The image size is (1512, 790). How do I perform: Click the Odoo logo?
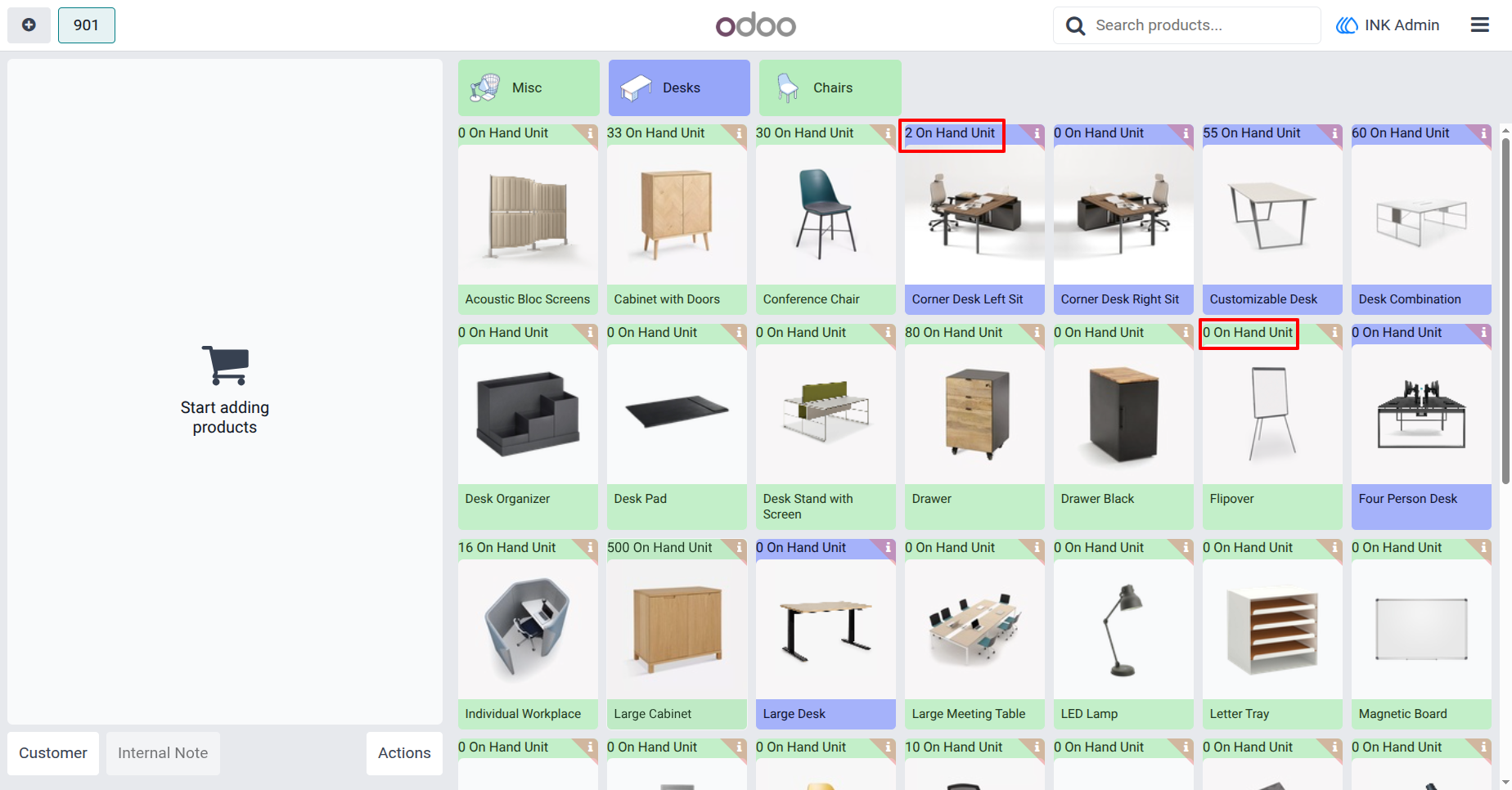click(756, 25)
